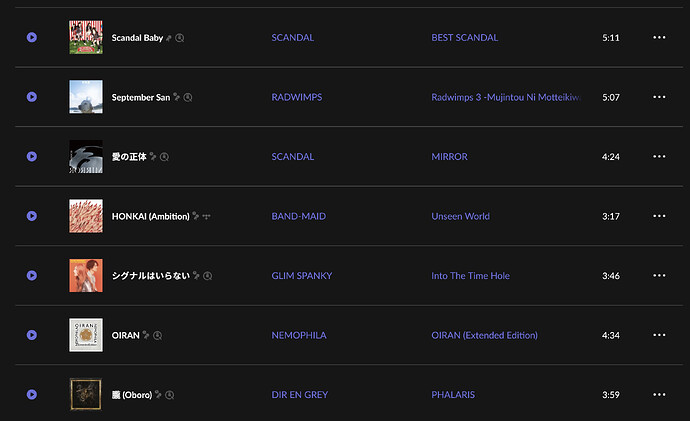690x421 pixels.
Task: Show the ellipsis menu for HONKAI (Ambition)
Action: 659,216
